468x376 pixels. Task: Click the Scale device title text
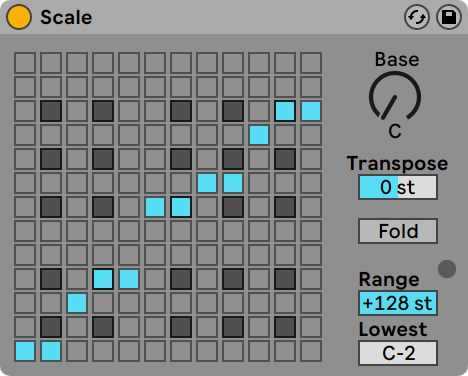pyautogui.click(x=66, y=17)
